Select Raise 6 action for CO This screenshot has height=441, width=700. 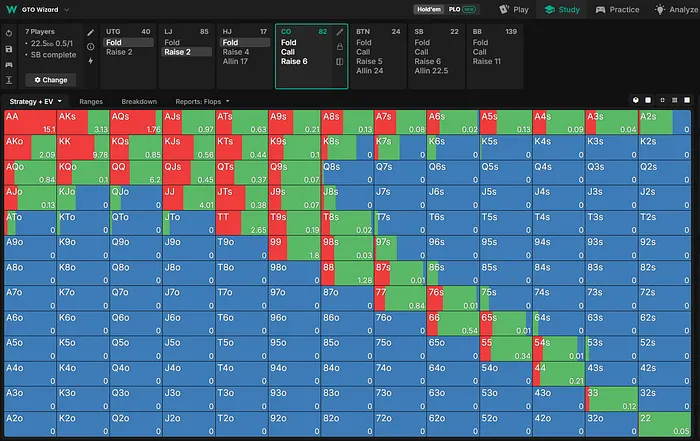[x=294, y=61]
